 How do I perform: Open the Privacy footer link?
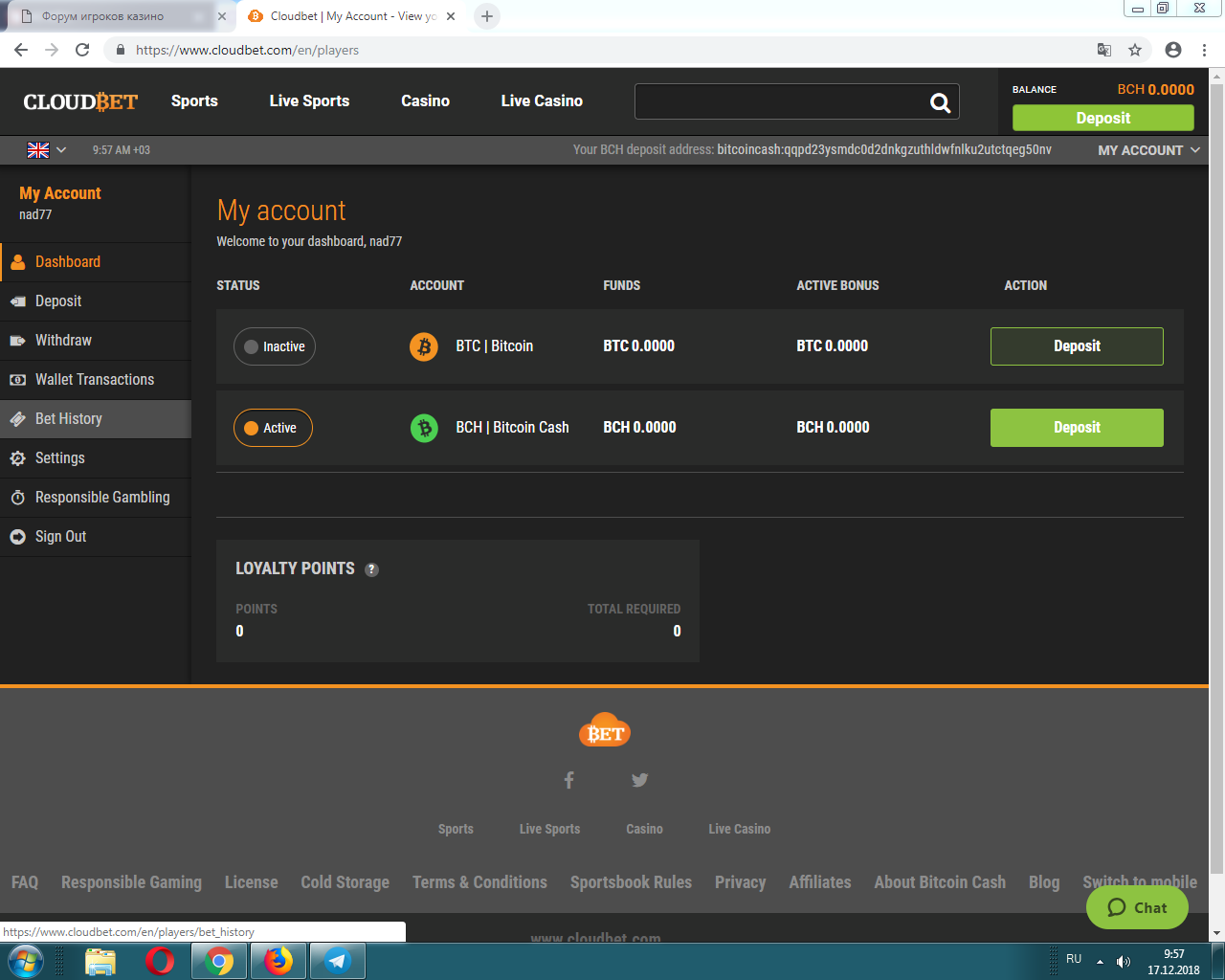coord(741,882)
